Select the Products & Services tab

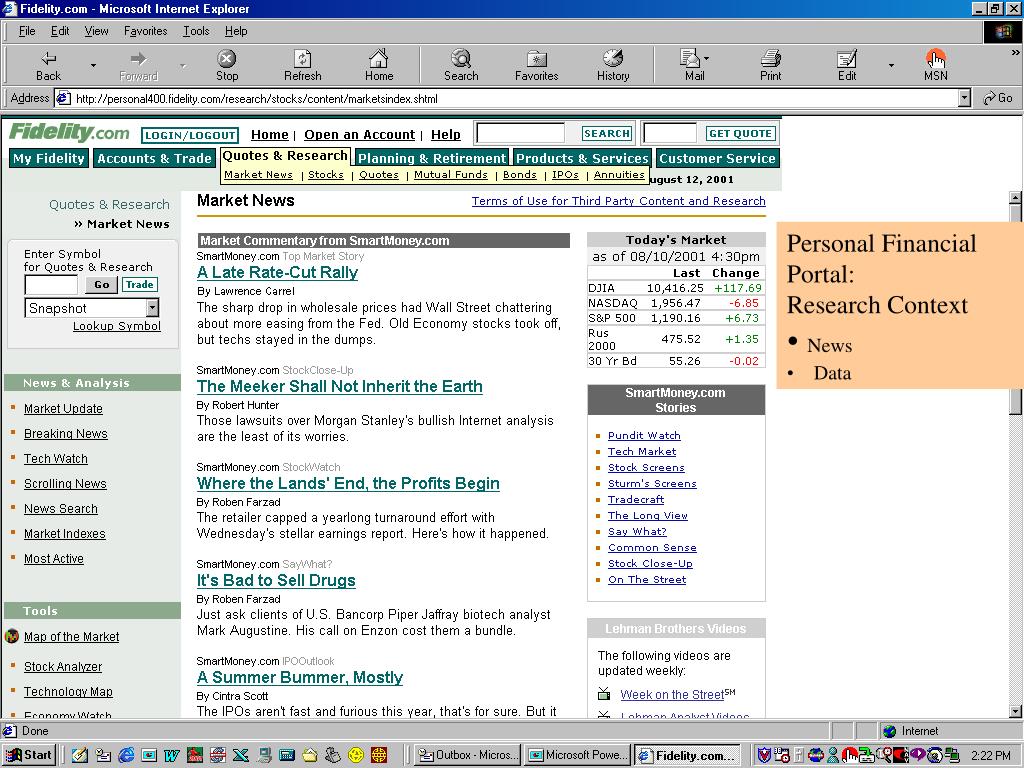(x=582, y=158)
